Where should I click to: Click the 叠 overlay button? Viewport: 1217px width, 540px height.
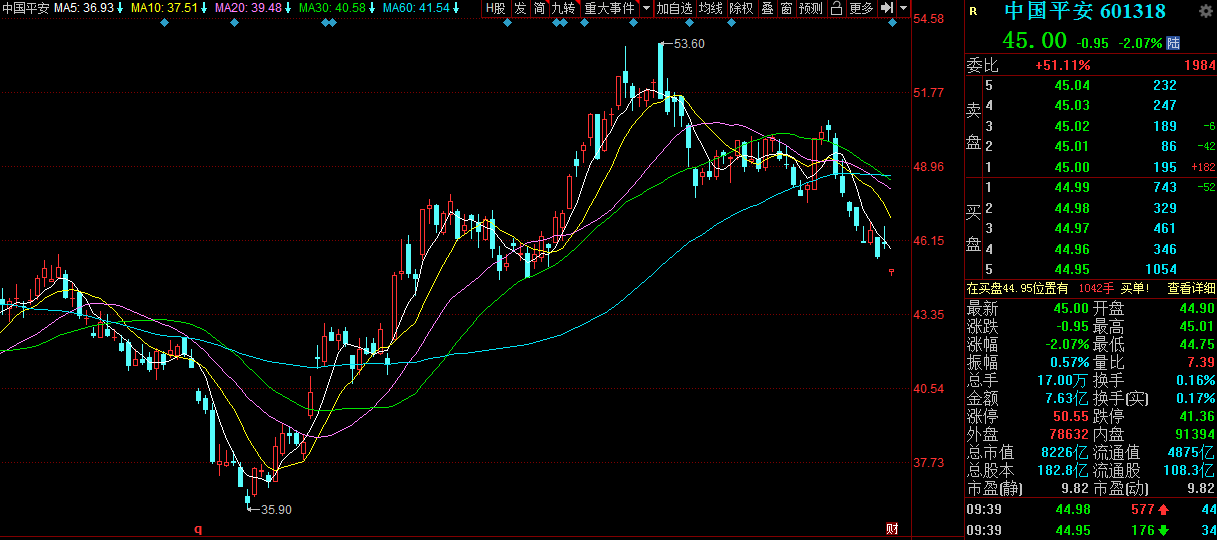767,8
